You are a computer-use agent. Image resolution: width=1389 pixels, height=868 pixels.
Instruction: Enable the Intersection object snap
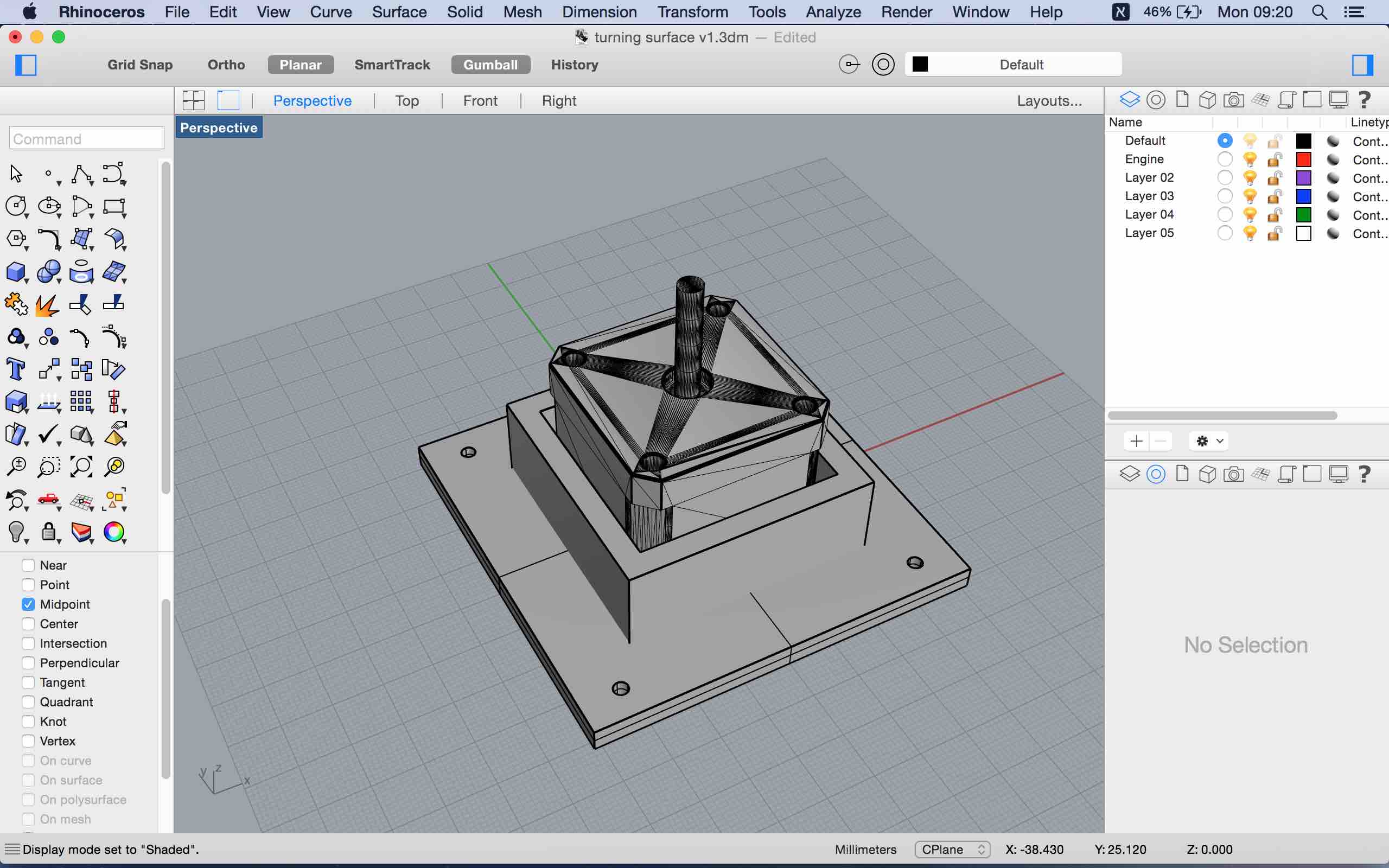pyautogui.click(x=28, y=643)
